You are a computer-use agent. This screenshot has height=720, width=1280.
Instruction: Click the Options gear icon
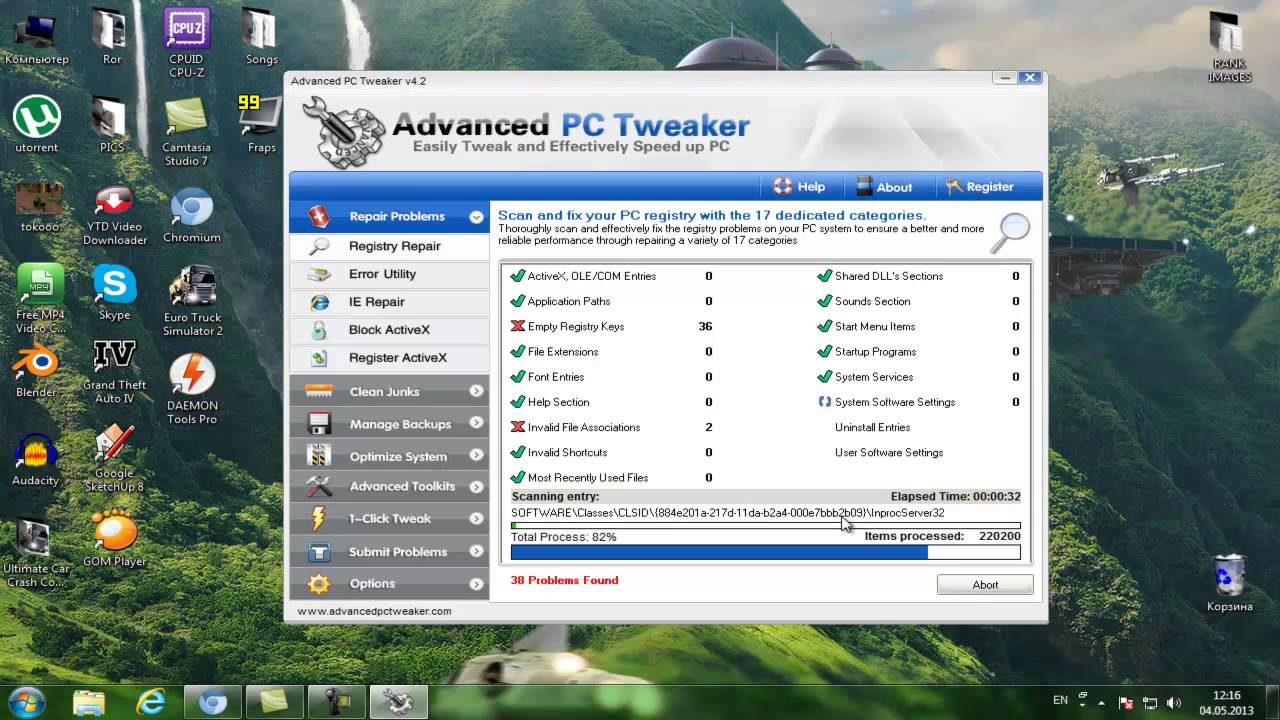(x=319, y=584)
